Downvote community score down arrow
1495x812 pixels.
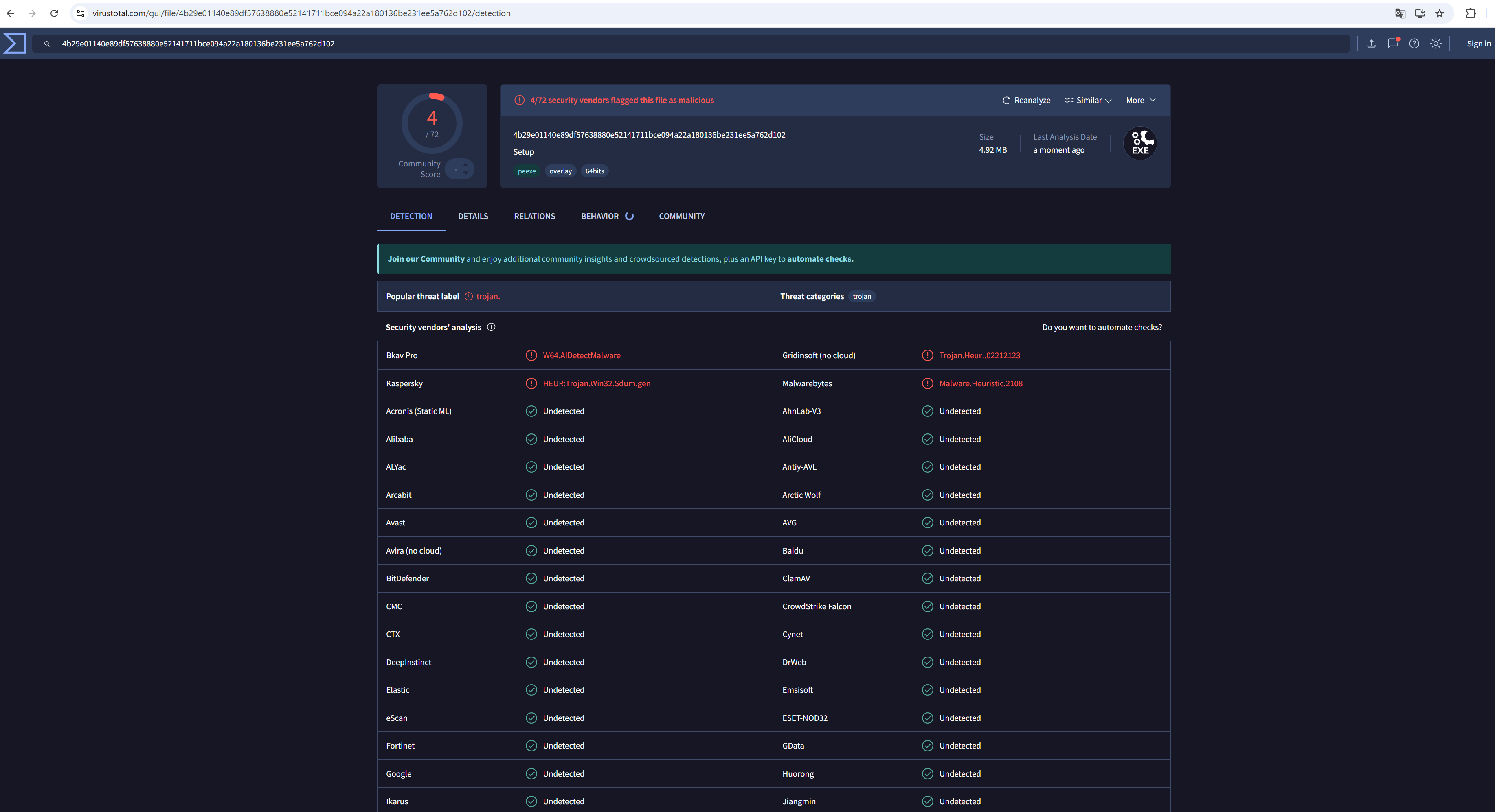pos(465,173)
